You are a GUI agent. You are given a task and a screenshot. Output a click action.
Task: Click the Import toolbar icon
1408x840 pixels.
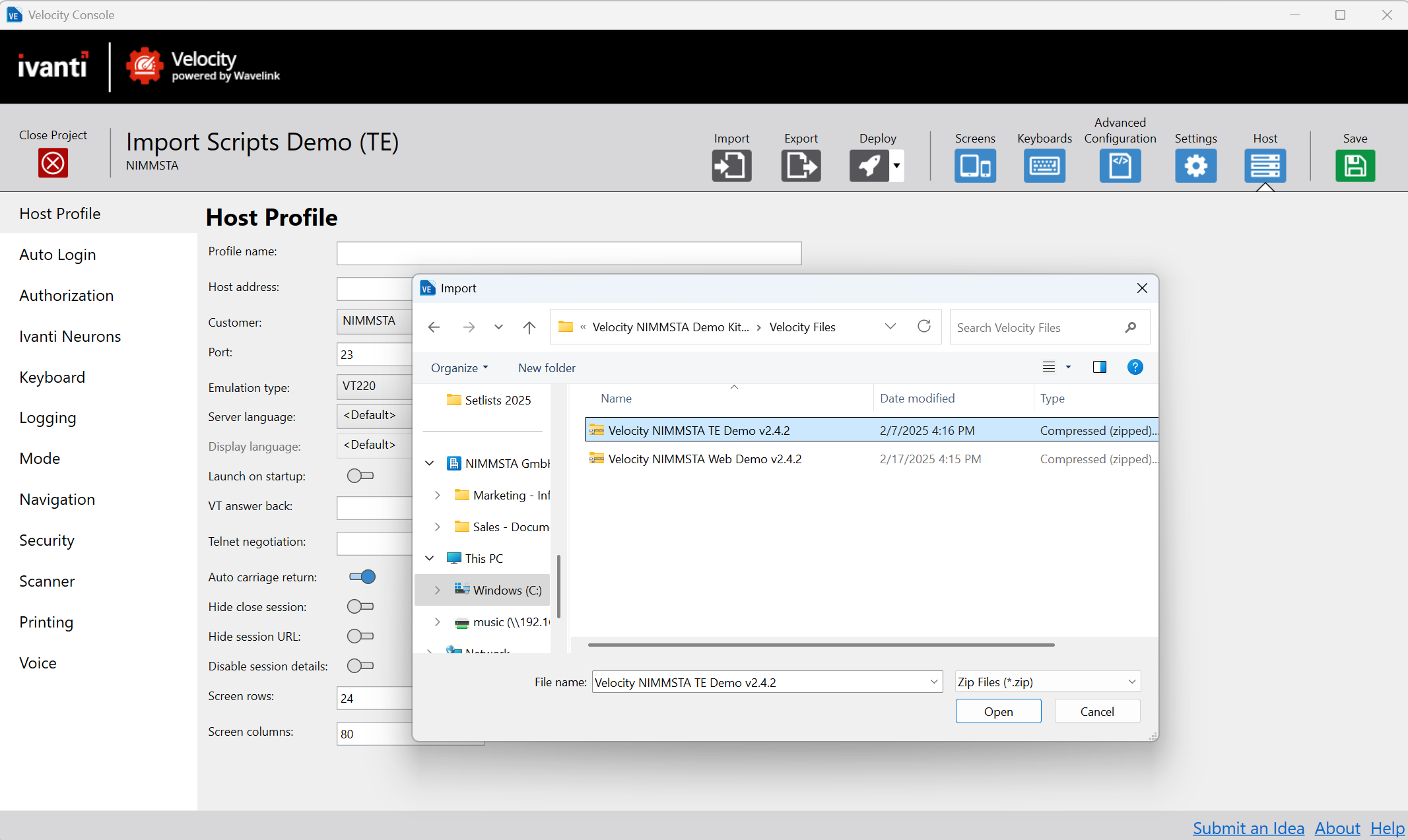click(x=731, y=165)
